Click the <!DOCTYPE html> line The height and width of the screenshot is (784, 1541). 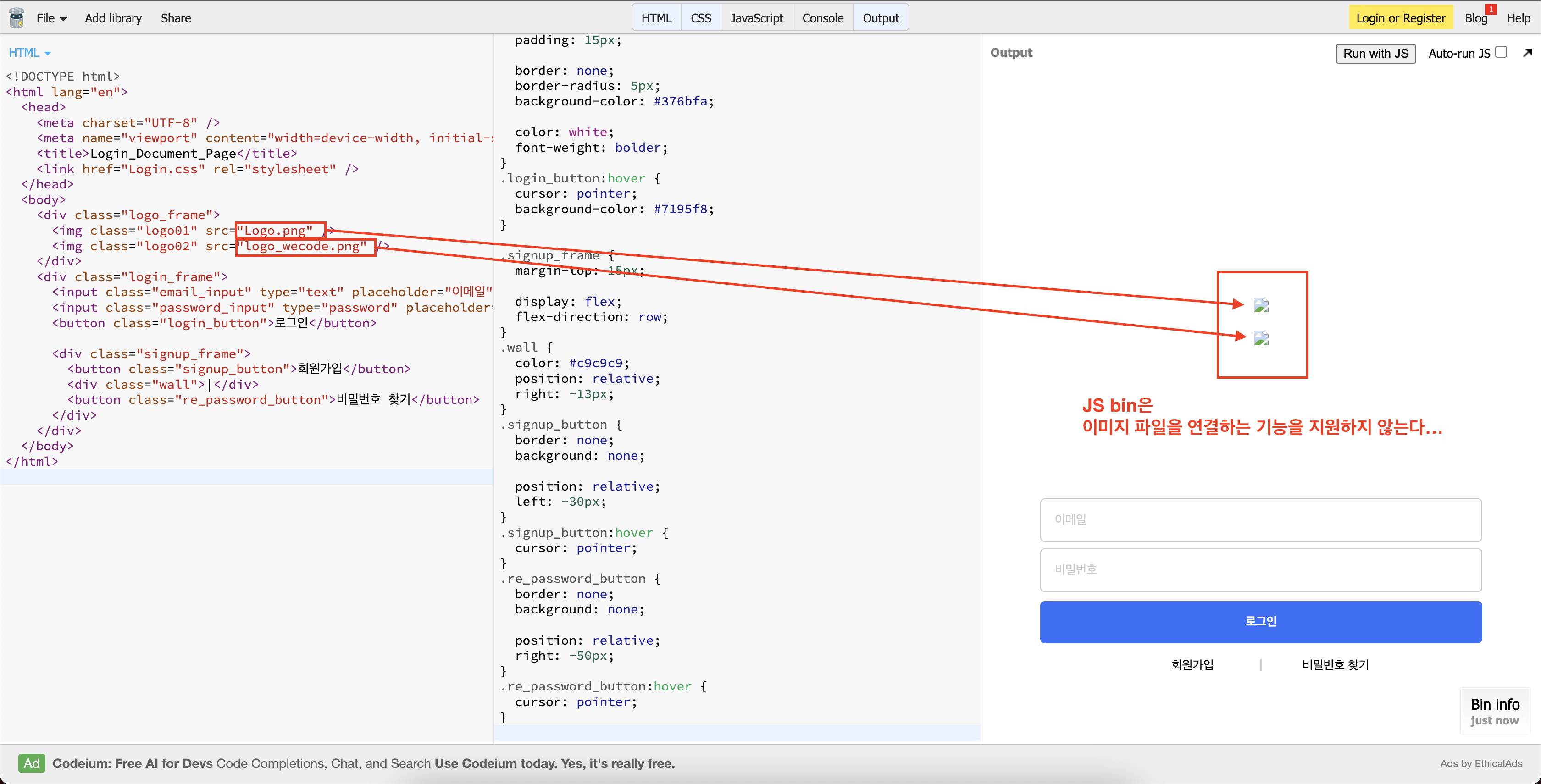pyautogui.click(x=63, y=77)
